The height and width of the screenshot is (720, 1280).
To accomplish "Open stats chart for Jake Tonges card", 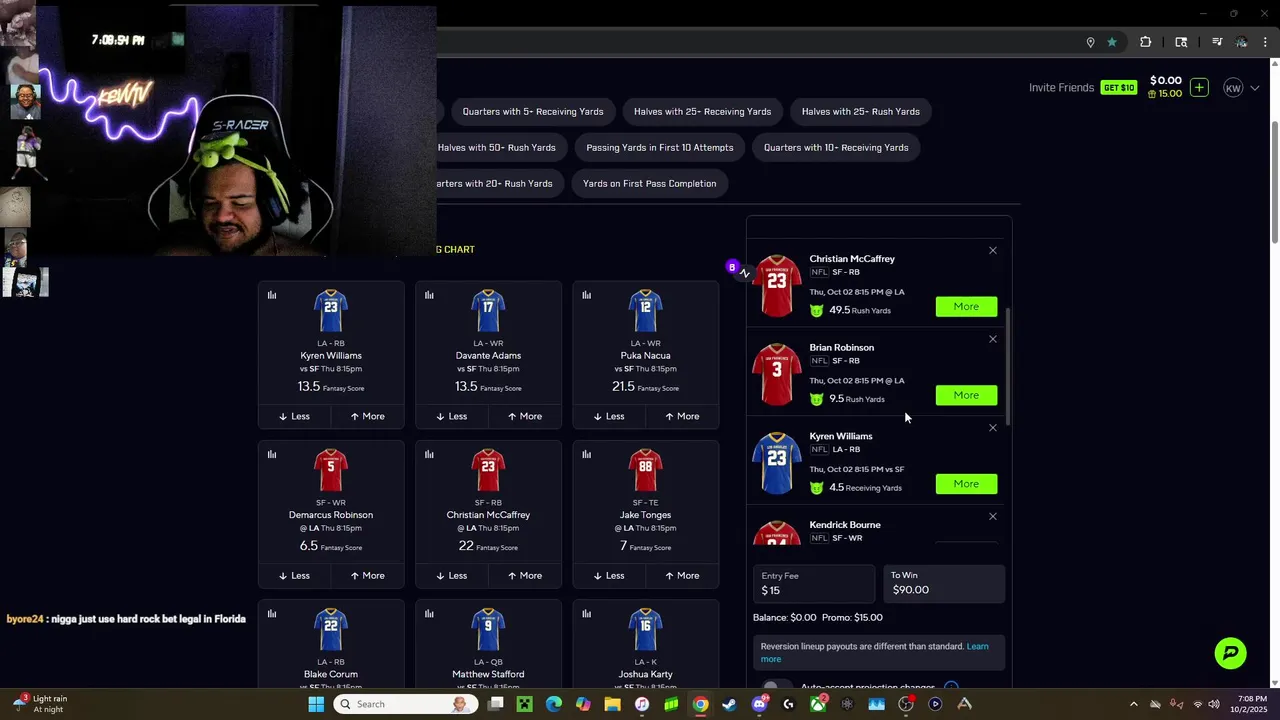I will click(586, 454).
